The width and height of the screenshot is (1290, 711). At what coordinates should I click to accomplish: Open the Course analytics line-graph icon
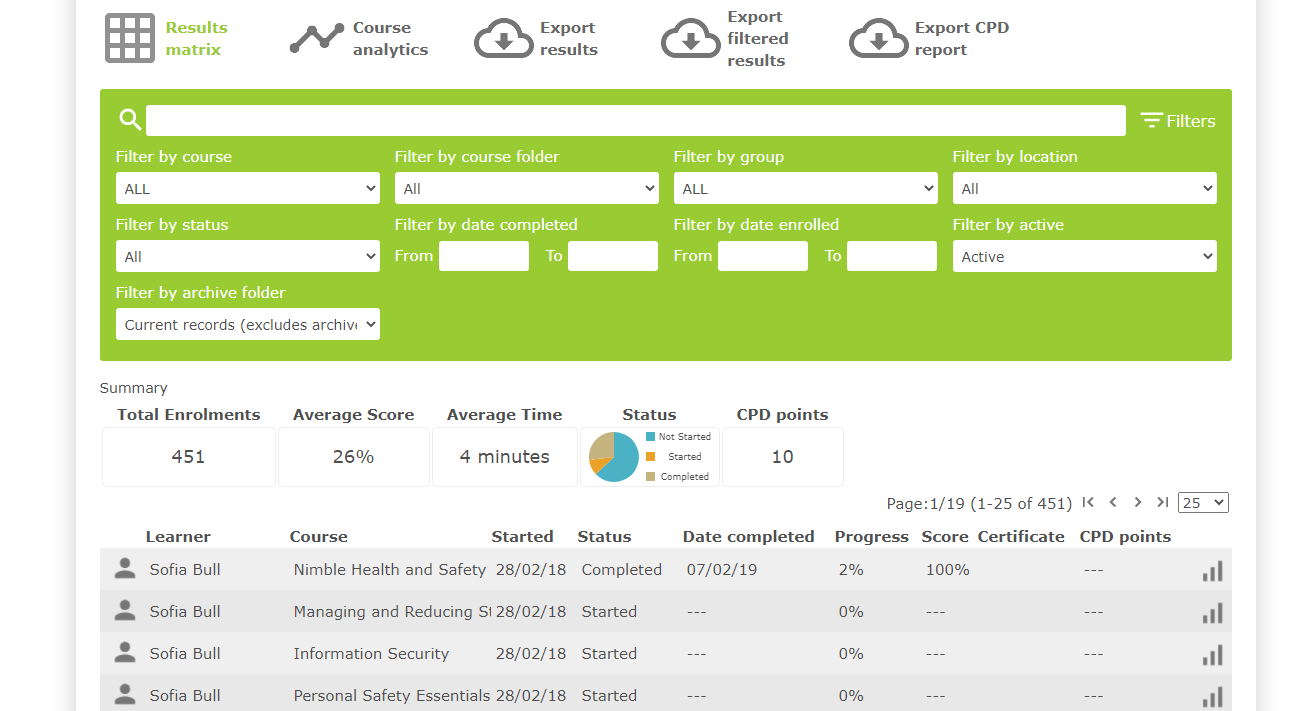(x=317, y=39)
